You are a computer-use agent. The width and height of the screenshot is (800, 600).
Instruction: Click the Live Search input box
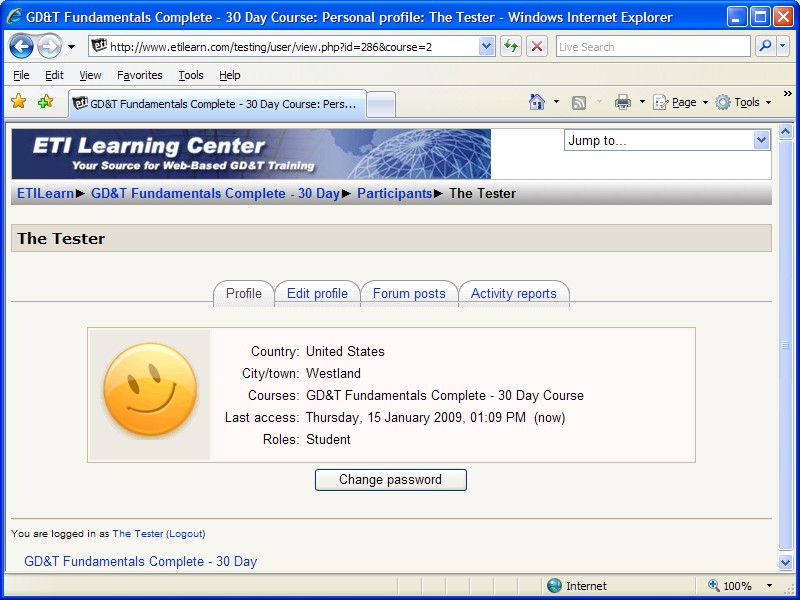point(653,47)
